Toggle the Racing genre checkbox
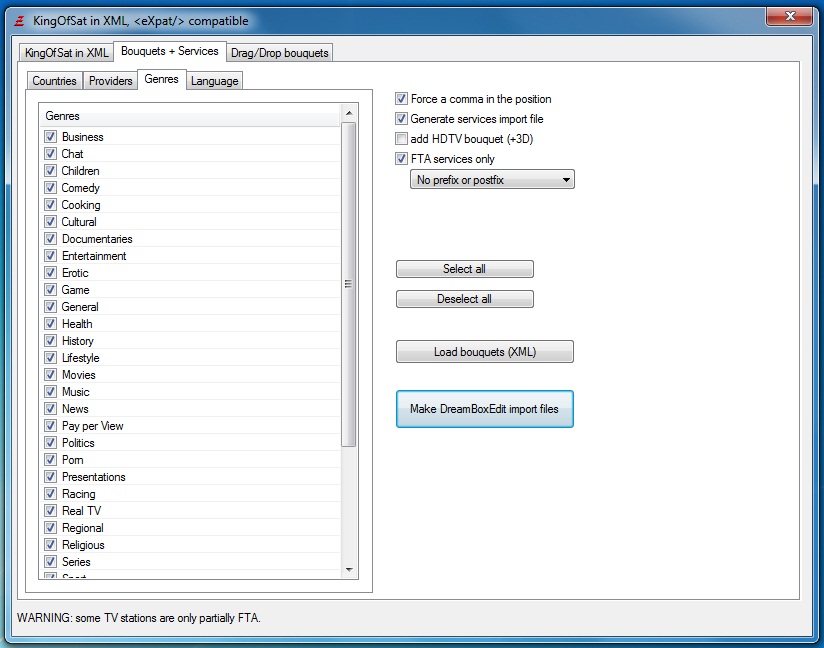Screen dimensions: 824x648 [x=50, y=493]
